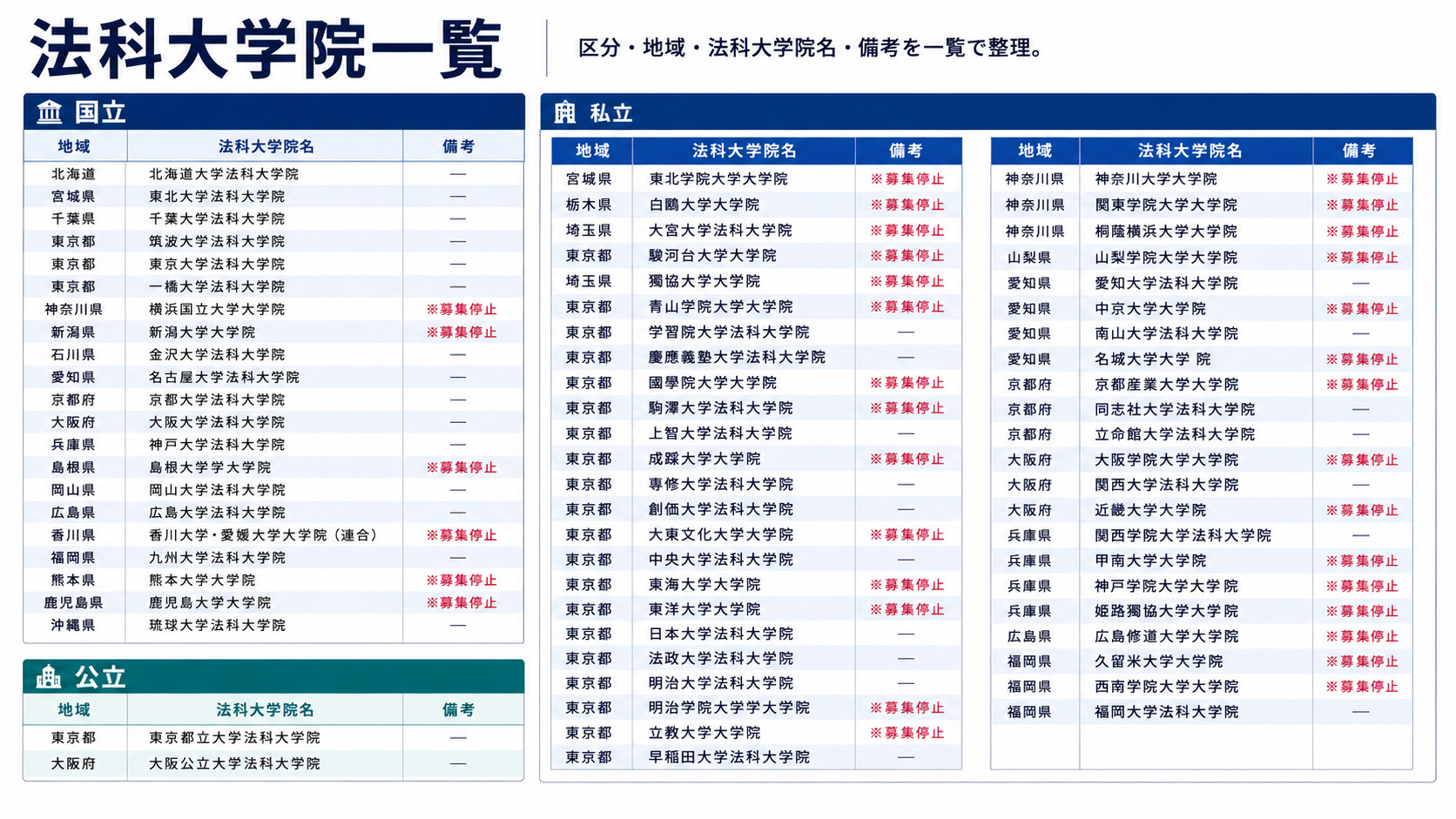Select the 東北大学法科大学院 cell
The height and width of the screenshot is (819, 1456).
(x=217, y=197)
